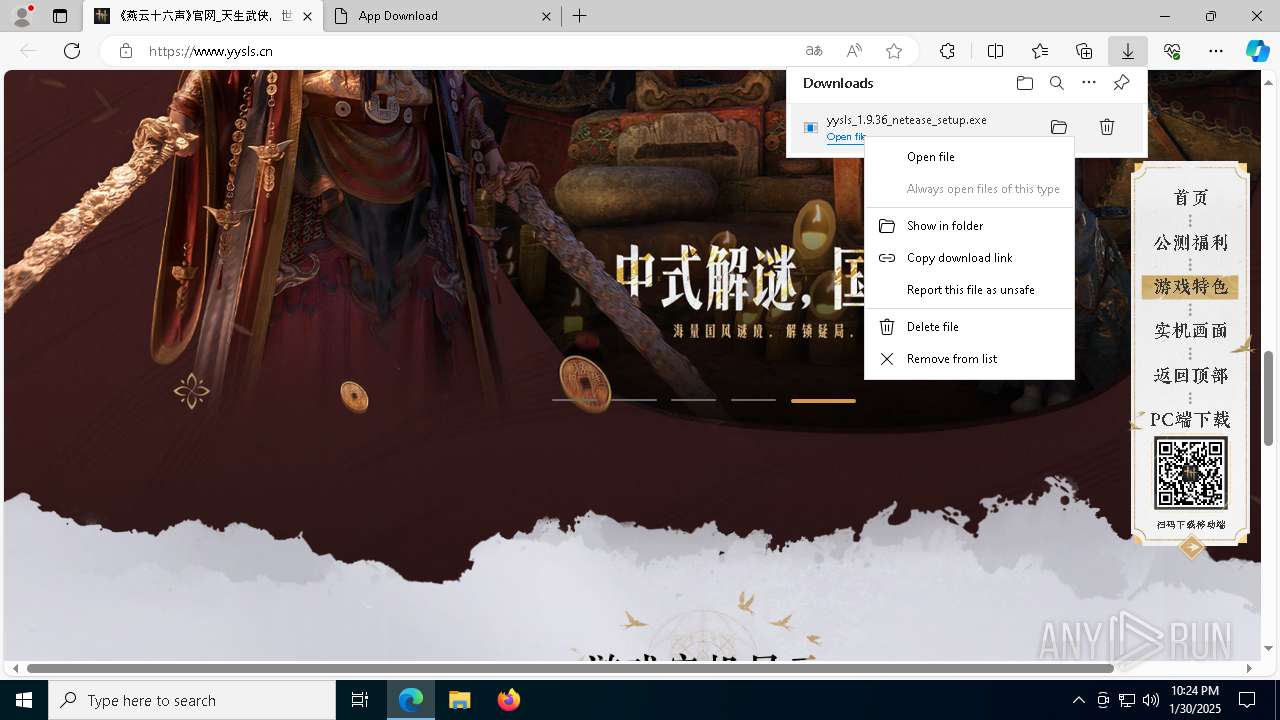Delete yysls setup download trash icon
The width and height of the screenshot is (1280, 720).
tap(1107, 127)
